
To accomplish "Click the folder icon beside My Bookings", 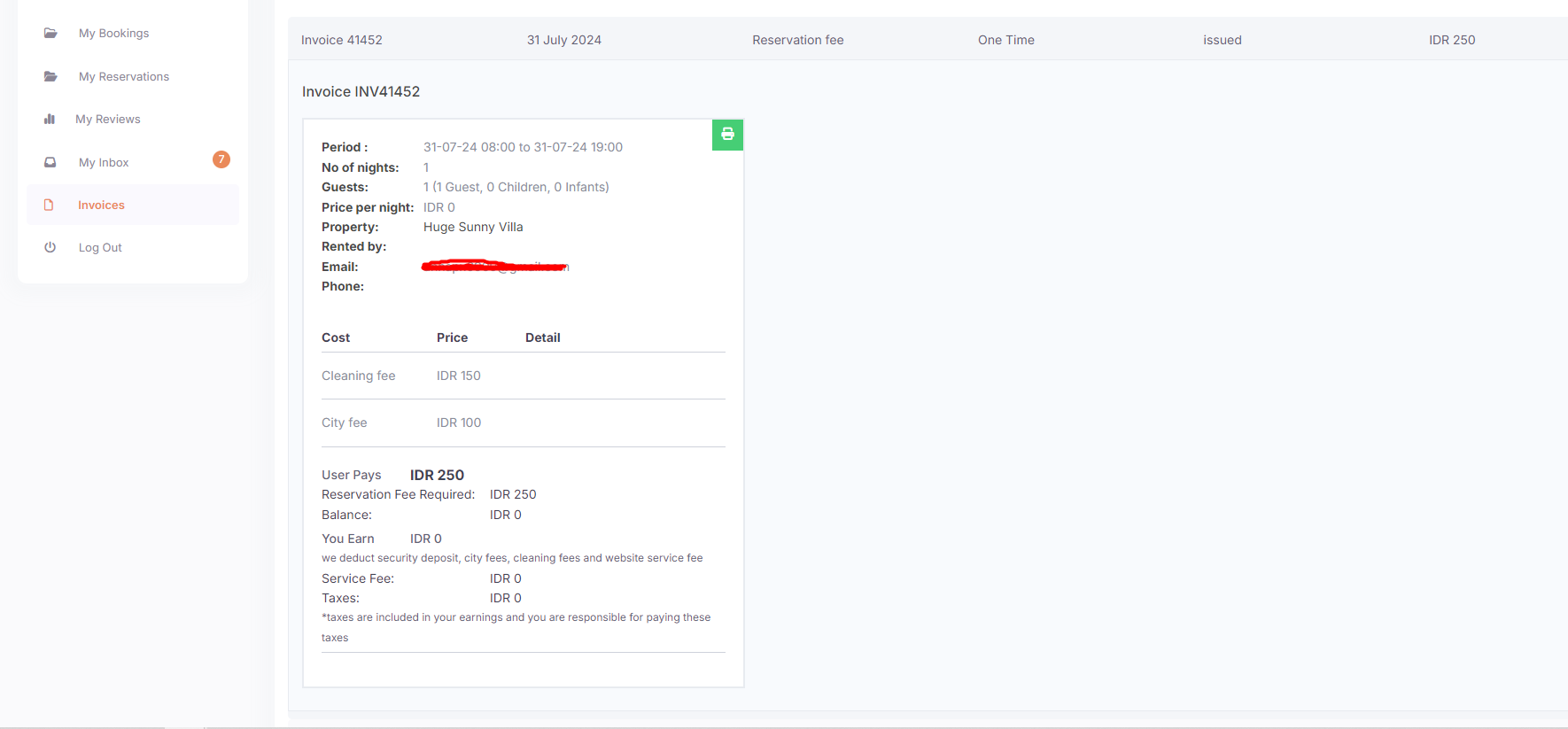I will coord(50,34).
